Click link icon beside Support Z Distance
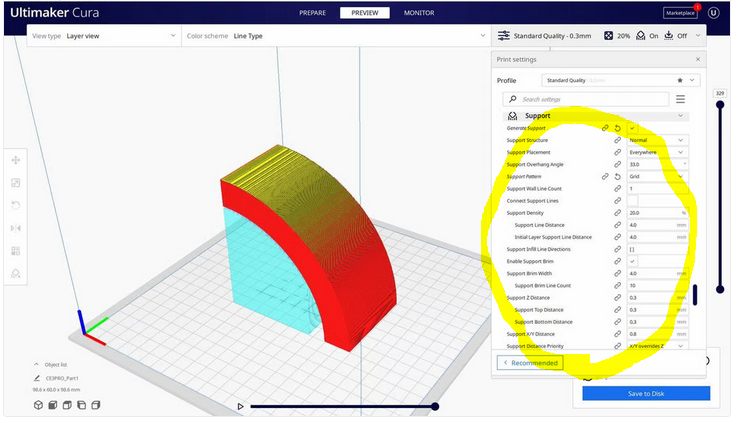738x424 pixels. pos(618,297)
